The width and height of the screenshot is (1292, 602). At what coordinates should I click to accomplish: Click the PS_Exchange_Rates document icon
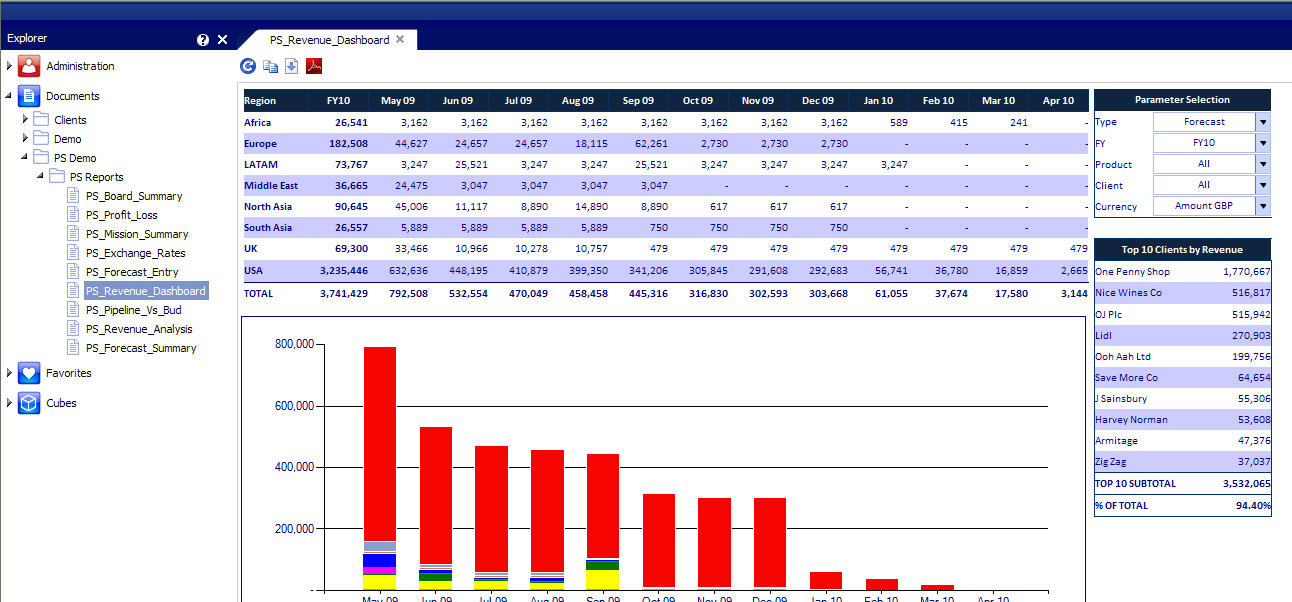(73, 253)
